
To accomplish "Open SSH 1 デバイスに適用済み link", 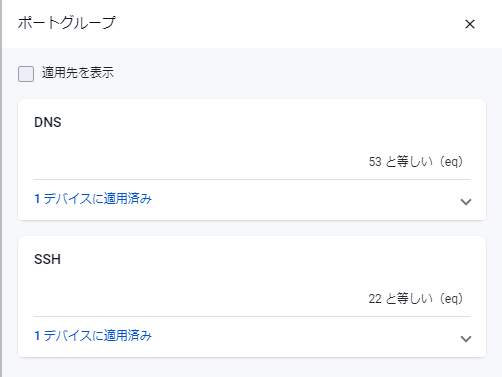I will coord(93,336).
